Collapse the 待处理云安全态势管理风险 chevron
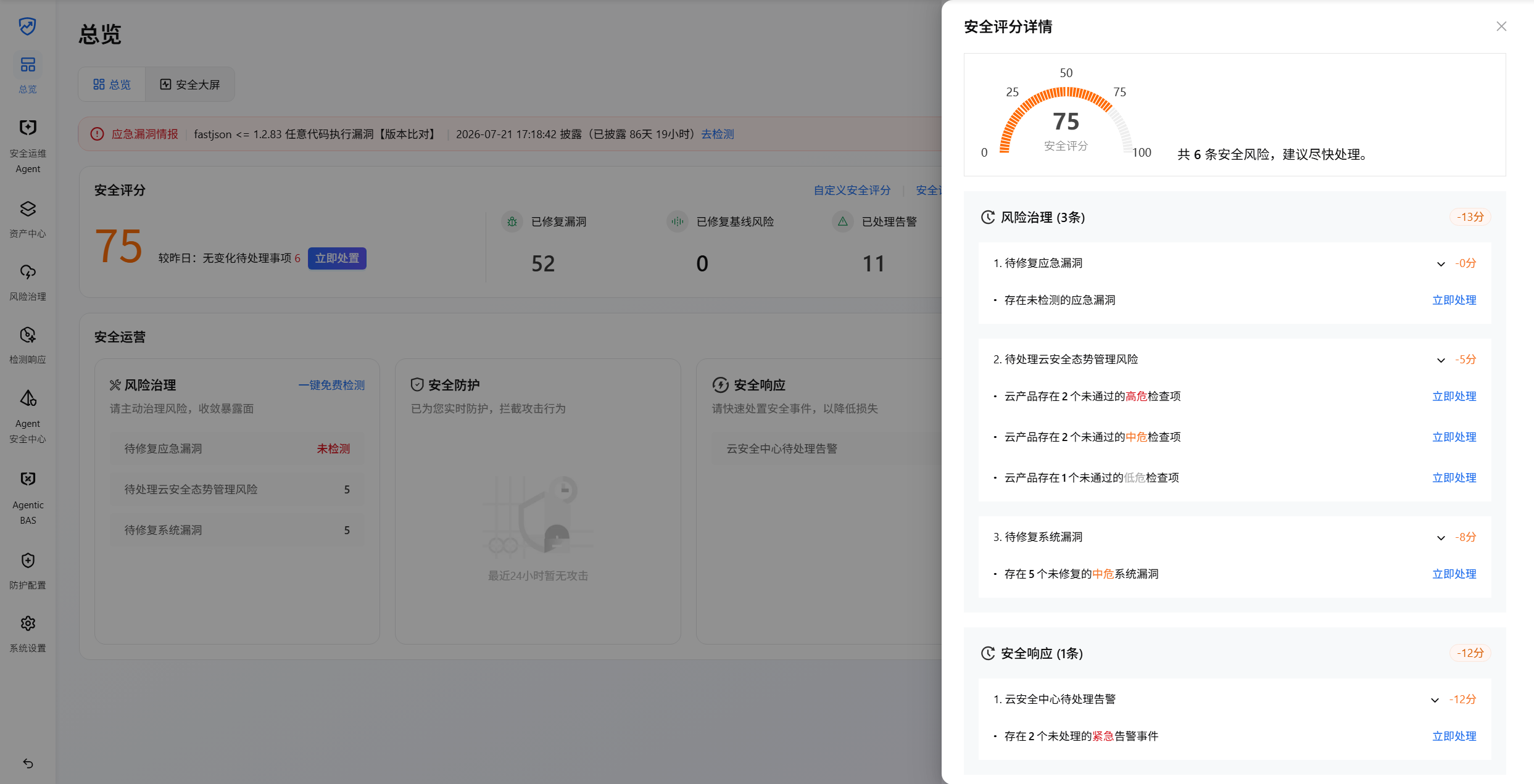This screenshot has height=784, width=1534. pyautogui.click(x=1441, y=360)
